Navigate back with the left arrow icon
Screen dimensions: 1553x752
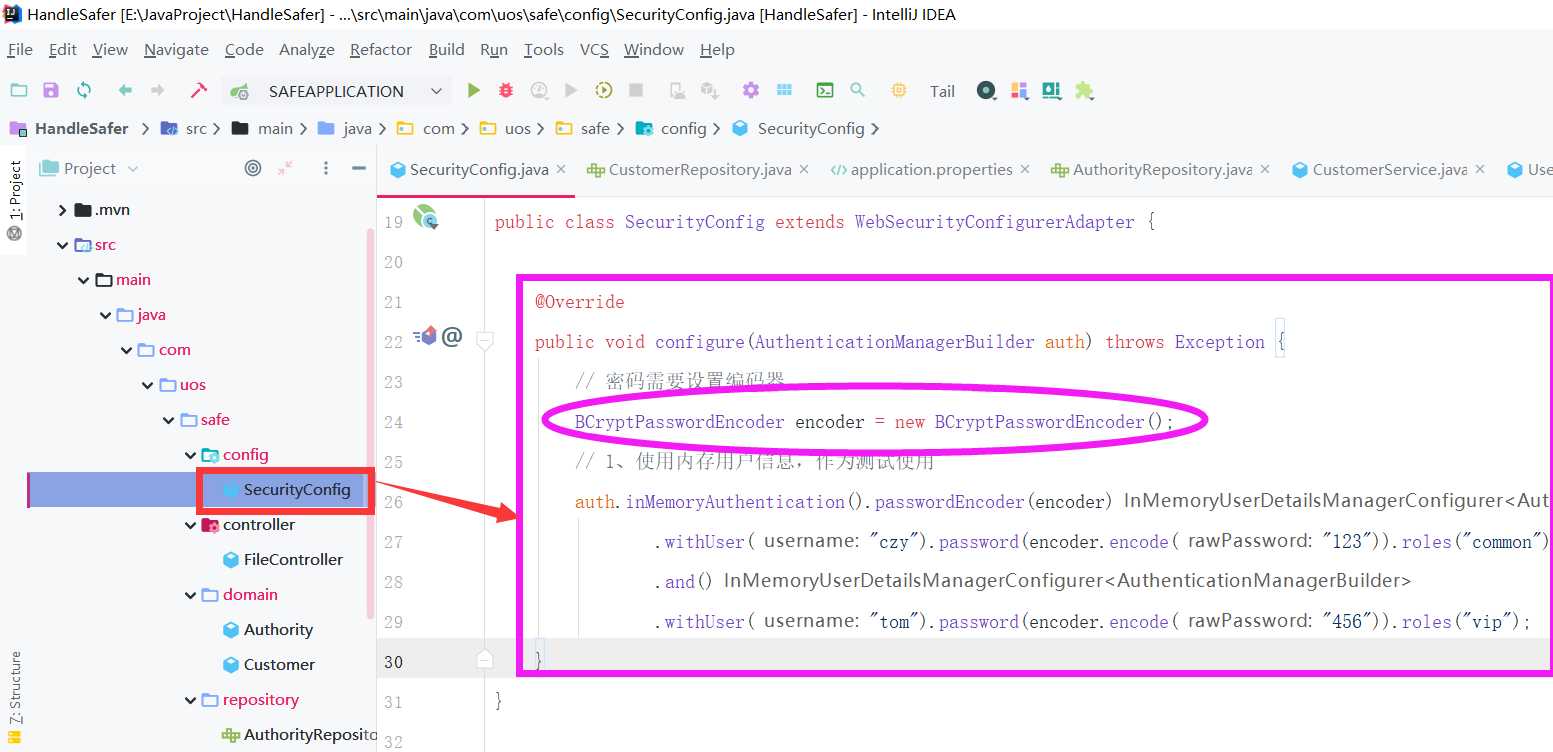(125, 90)
